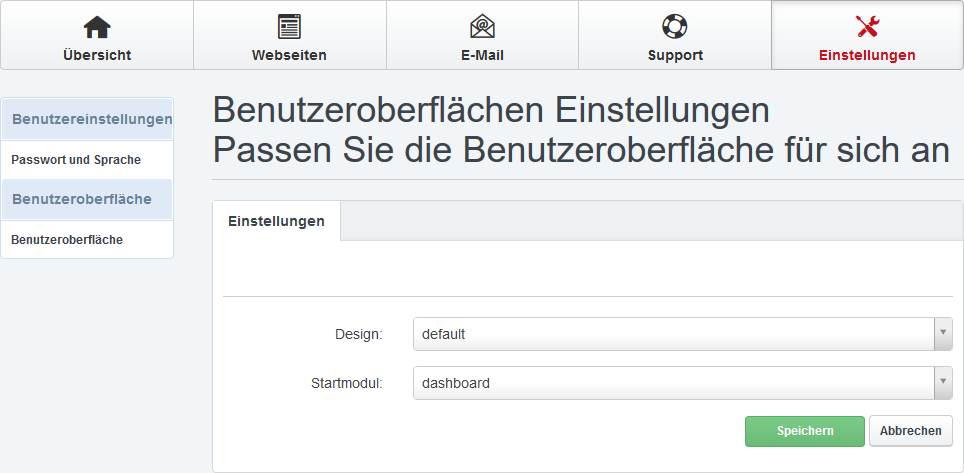964x473 pixels.
Task: Click the house icon for Übersicht
Action: coord(97,27)
